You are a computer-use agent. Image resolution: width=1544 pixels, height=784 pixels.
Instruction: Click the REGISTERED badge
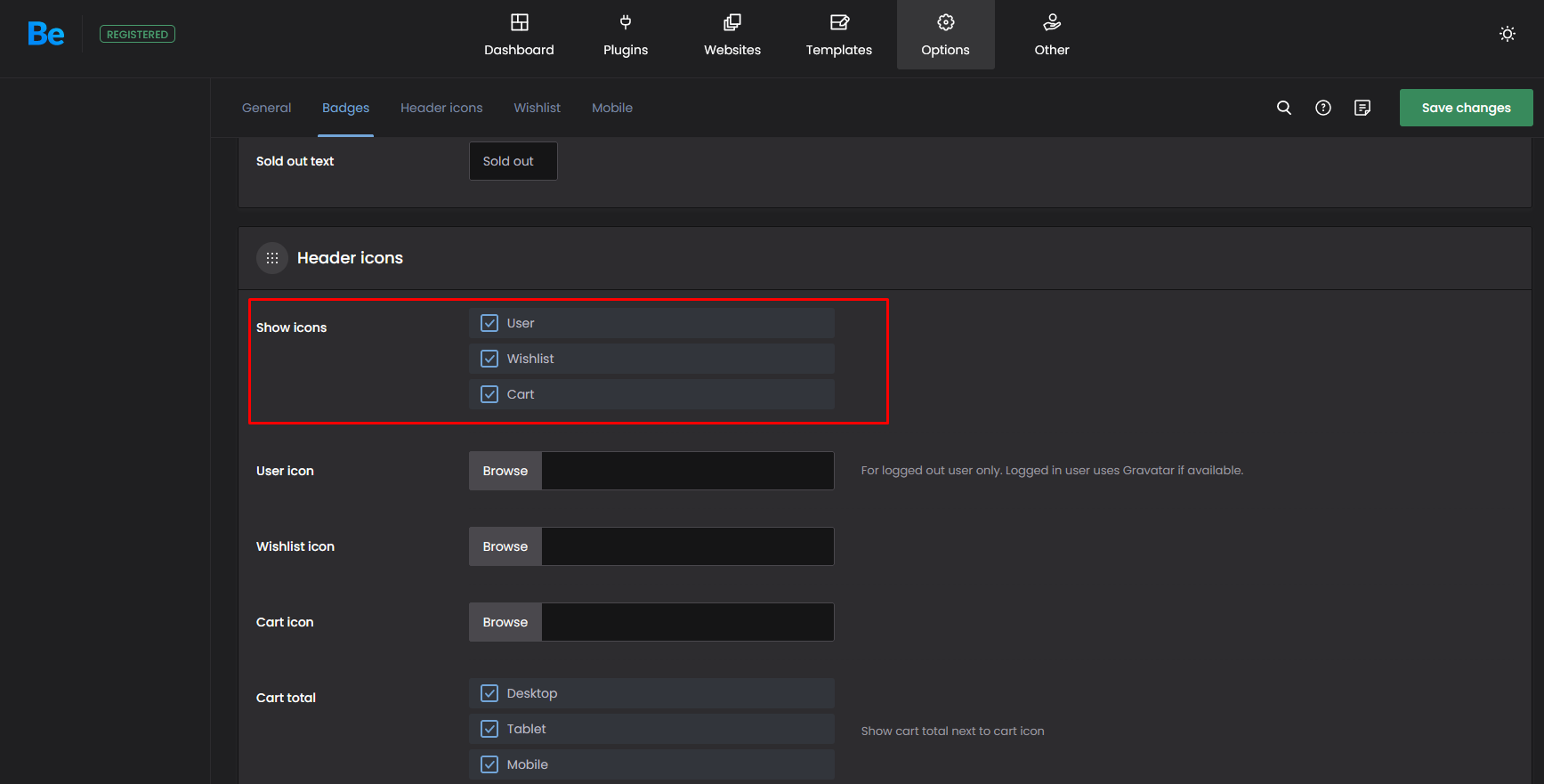tap(137, 34)
